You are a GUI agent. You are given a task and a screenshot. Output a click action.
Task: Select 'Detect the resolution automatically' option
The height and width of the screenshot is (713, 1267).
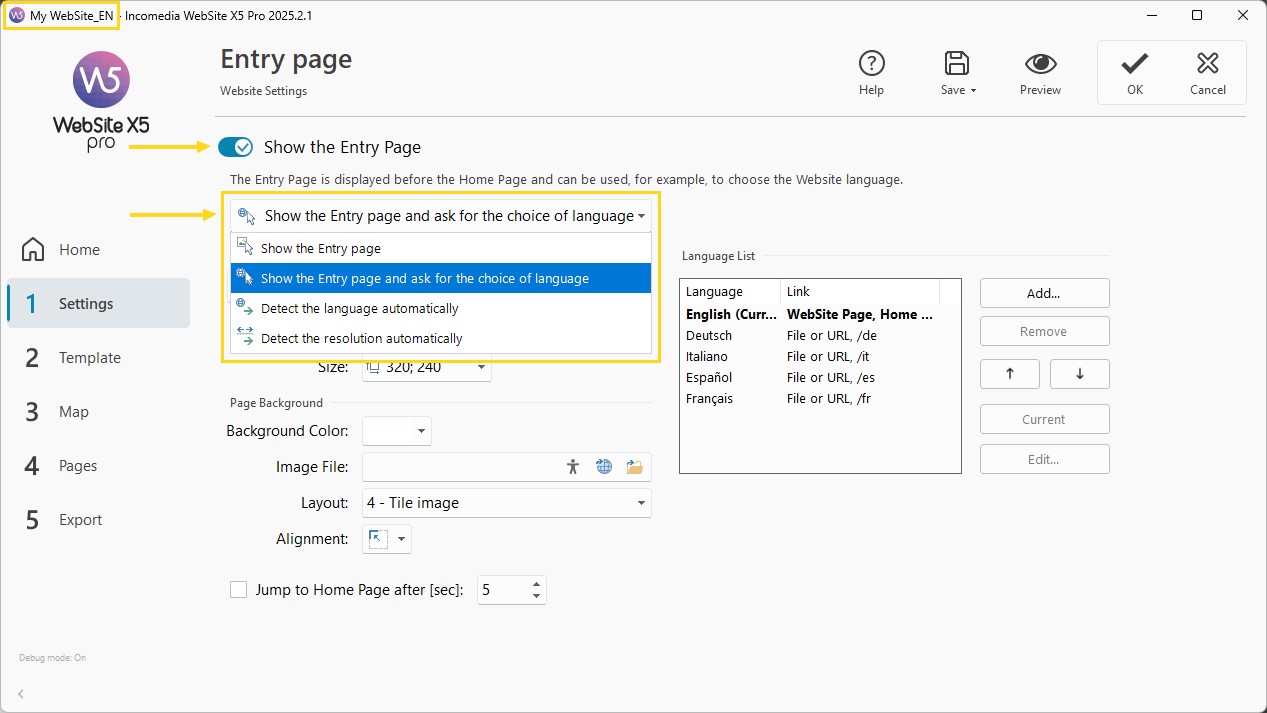tap(441, 338)
